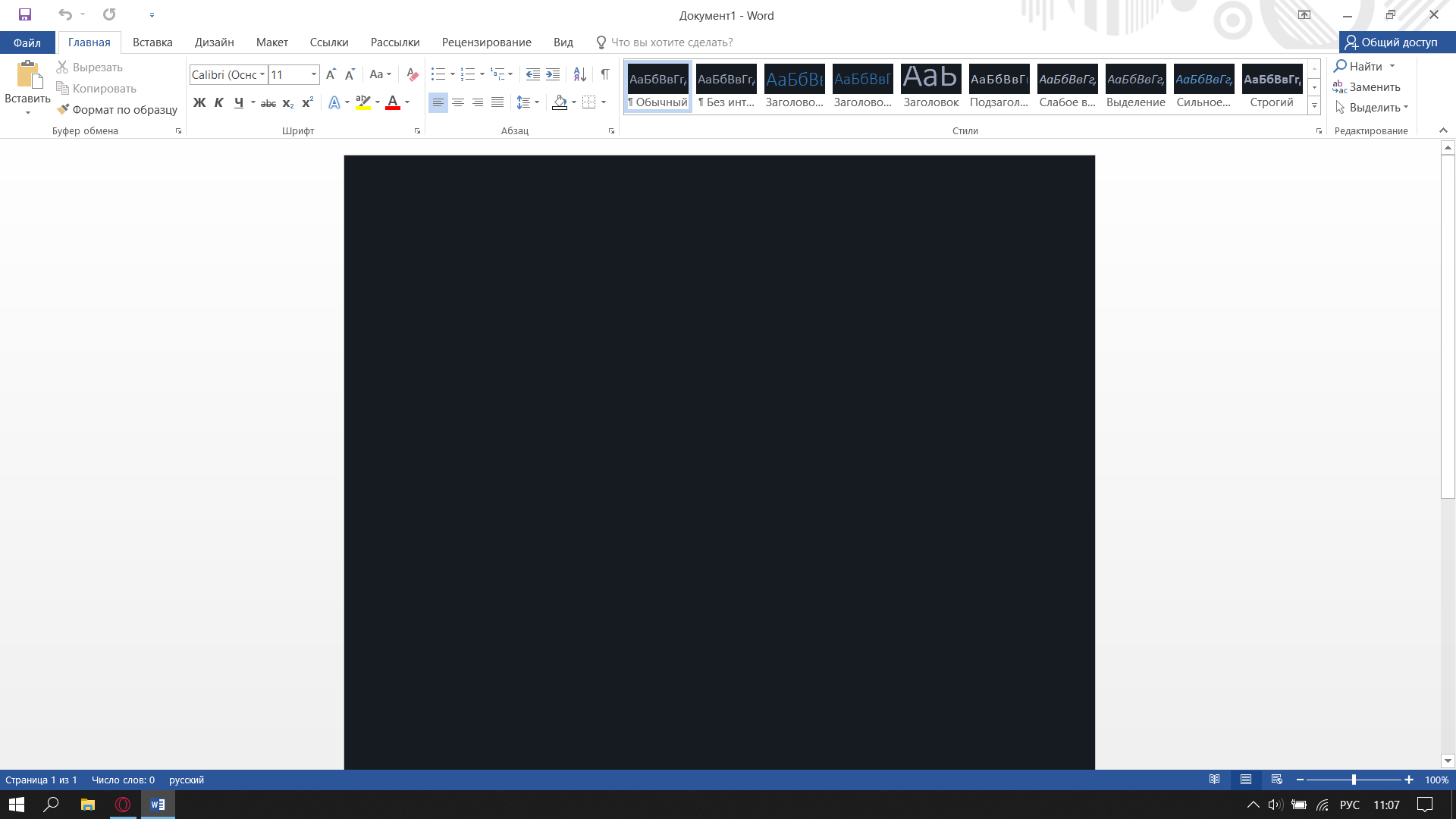1456x819 pixels.
Task: Click the Что вы хотите сделать search field
Action: pyautogui.click(x=664, y=42)
